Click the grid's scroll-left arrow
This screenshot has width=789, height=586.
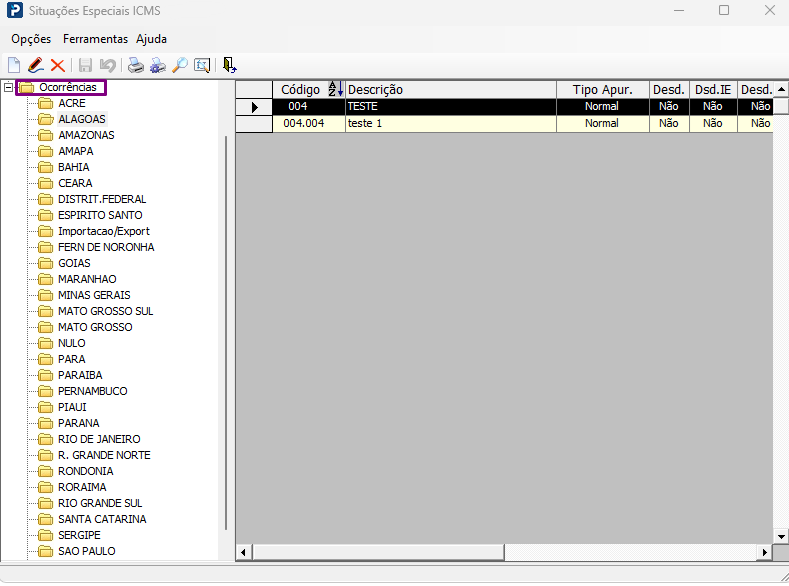[244, 552]
